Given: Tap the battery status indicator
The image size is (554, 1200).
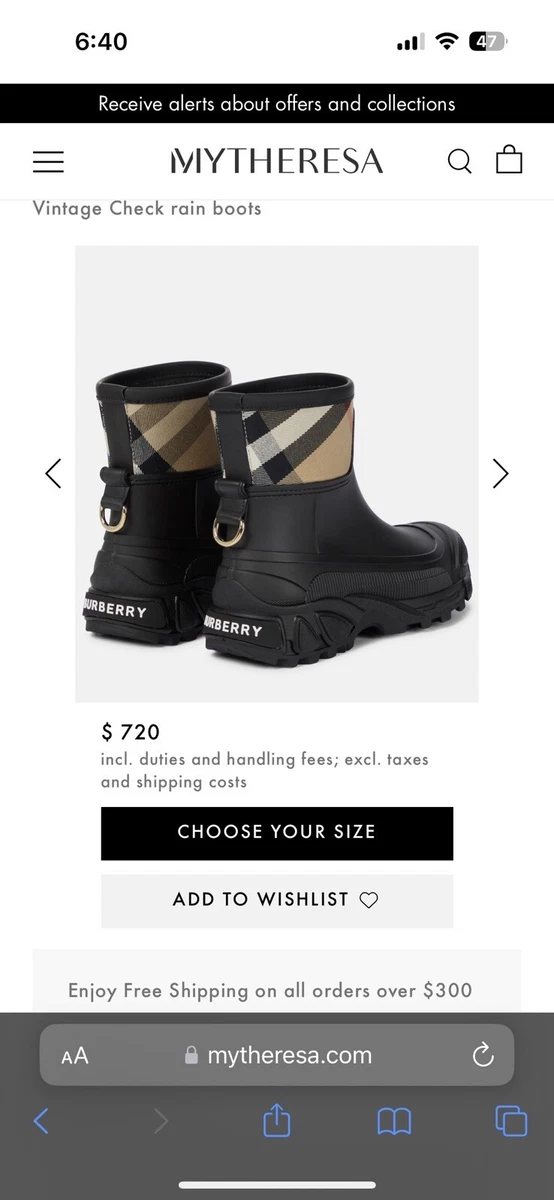Looking at the screenshot, I should pyautogui.click(x=489, y=42).
